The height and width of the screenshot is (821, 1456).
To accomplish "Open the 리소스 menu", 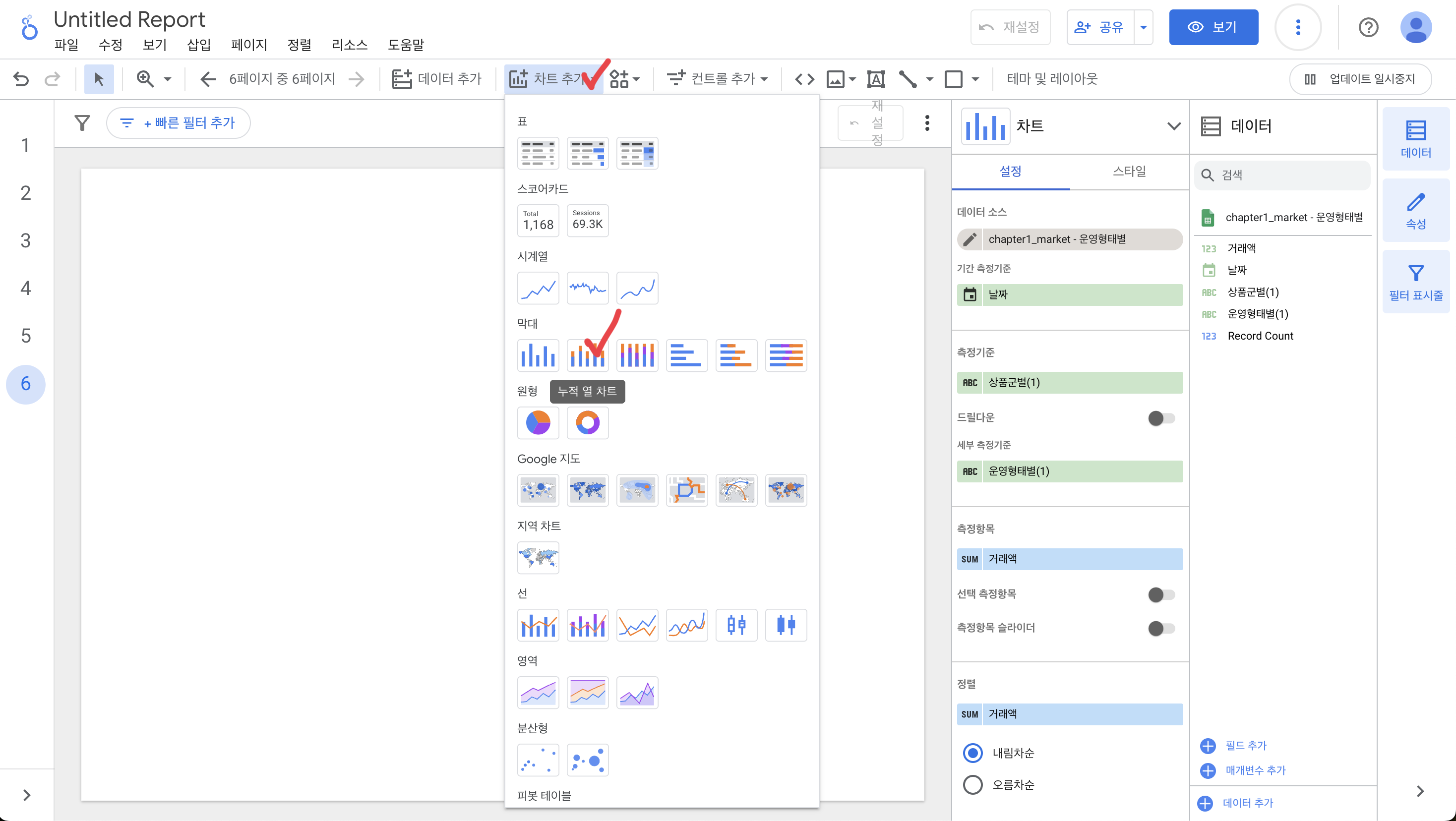I will [x=349, y=45].
